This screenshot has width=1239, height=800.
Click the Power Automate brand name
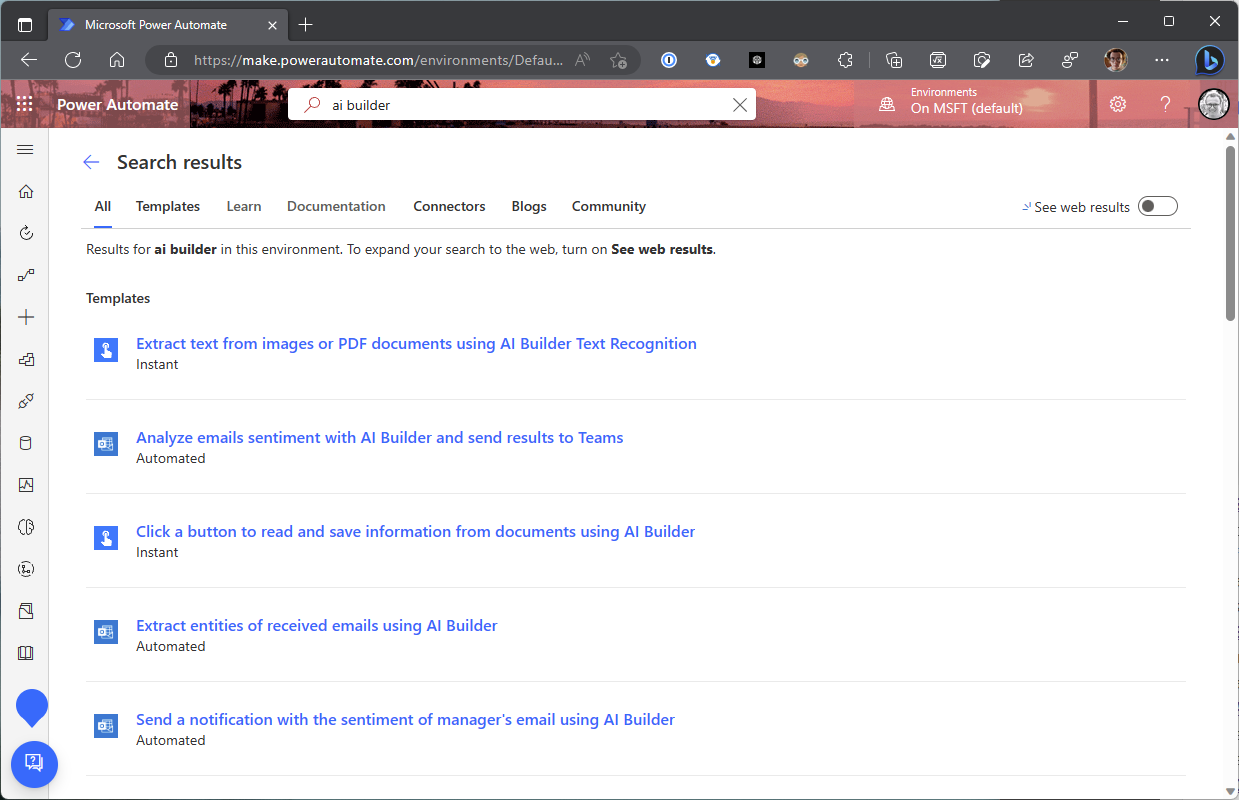point(118,104)
